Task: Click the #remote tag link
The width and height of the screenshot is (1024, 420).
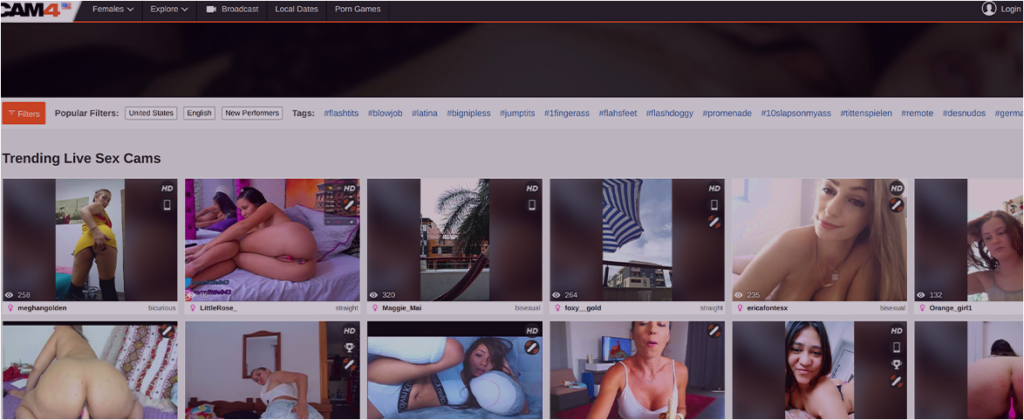Action: coord(916,113)
